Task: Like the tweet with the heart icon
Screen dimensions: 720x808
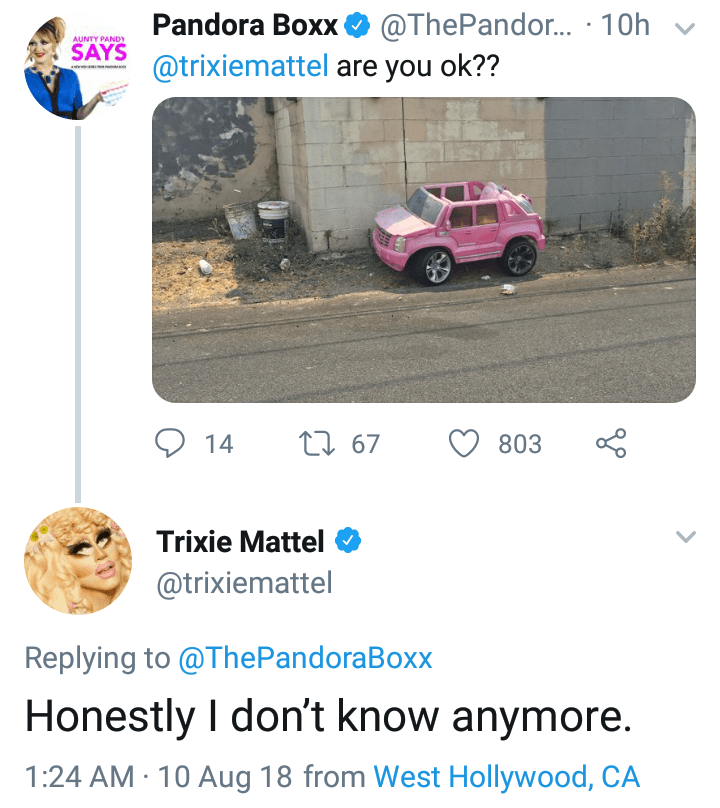Action: point(465,443)
